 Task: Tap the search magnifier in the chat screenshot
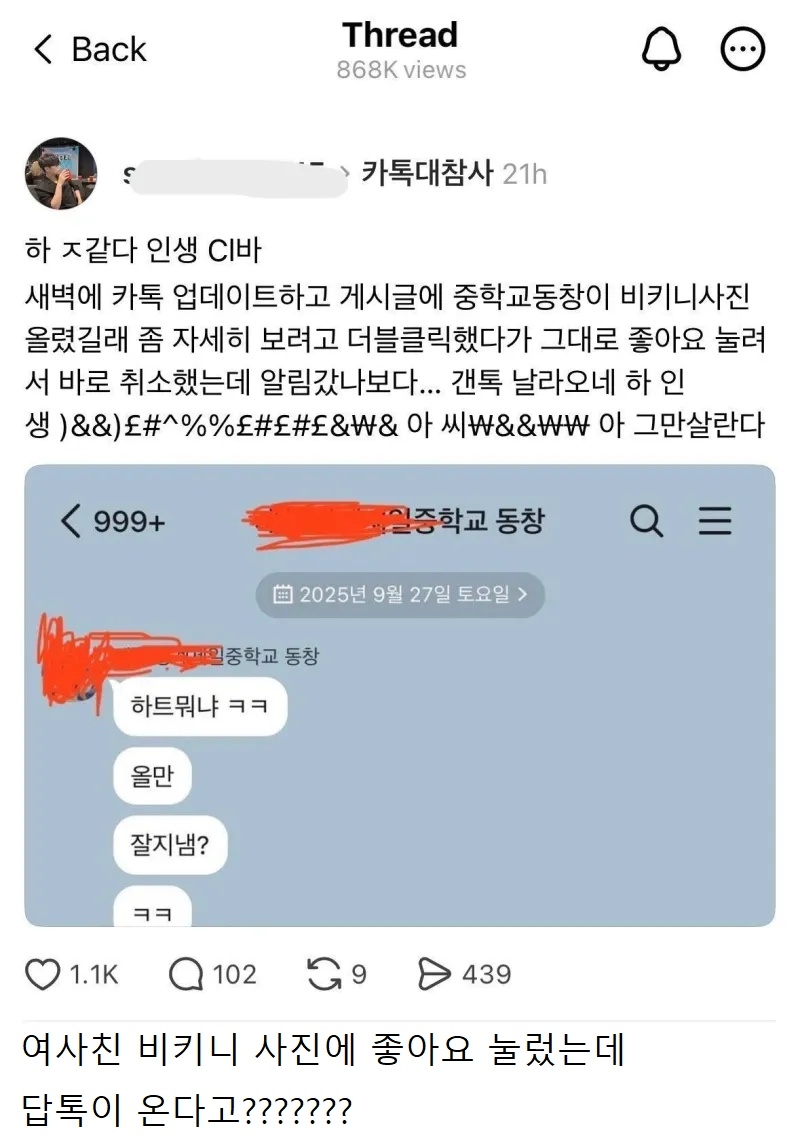[x=646, y=521]
